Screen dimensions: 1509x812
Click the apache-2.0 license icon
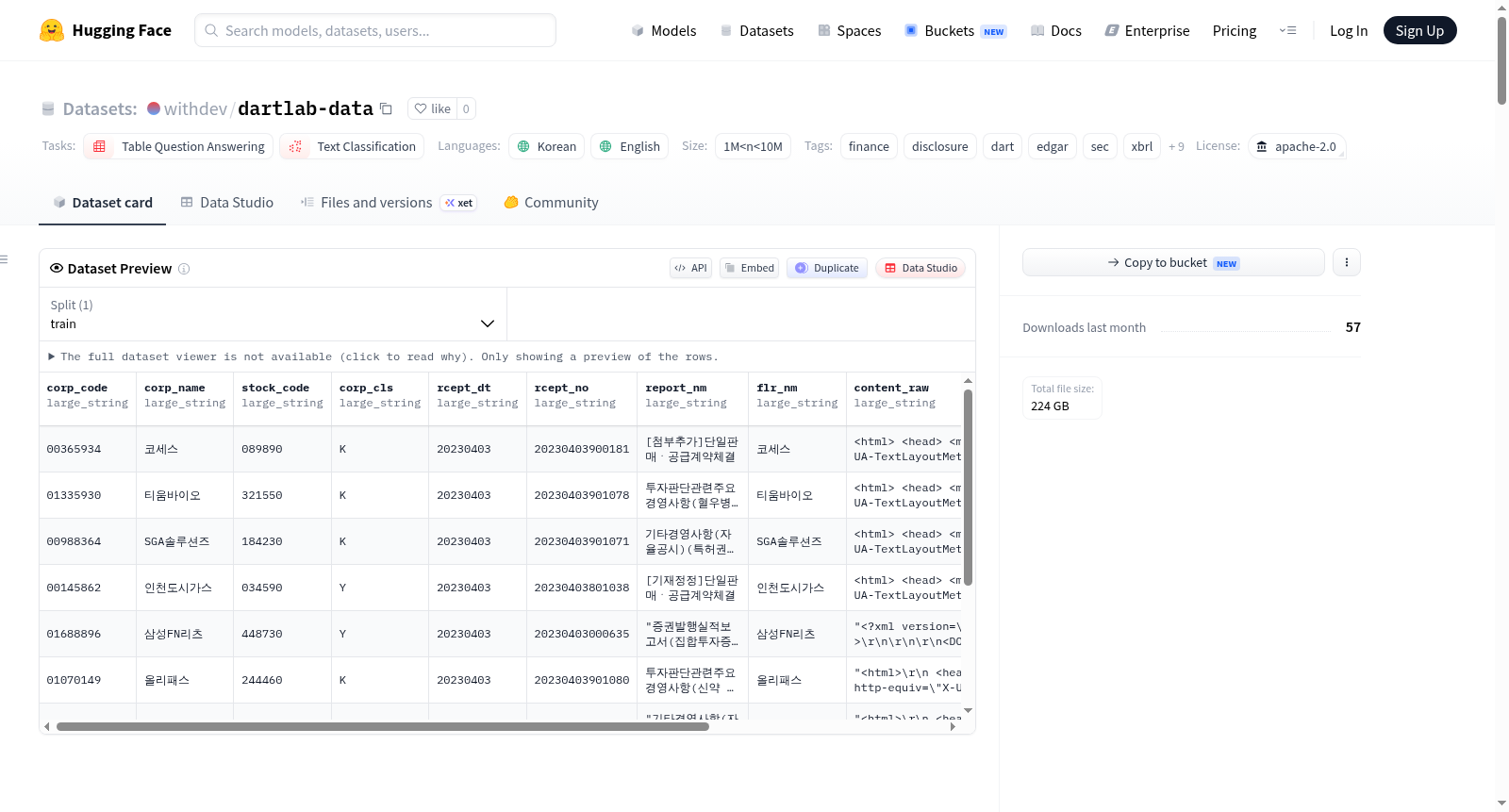pyautogui.click(x=1262, y=146)
